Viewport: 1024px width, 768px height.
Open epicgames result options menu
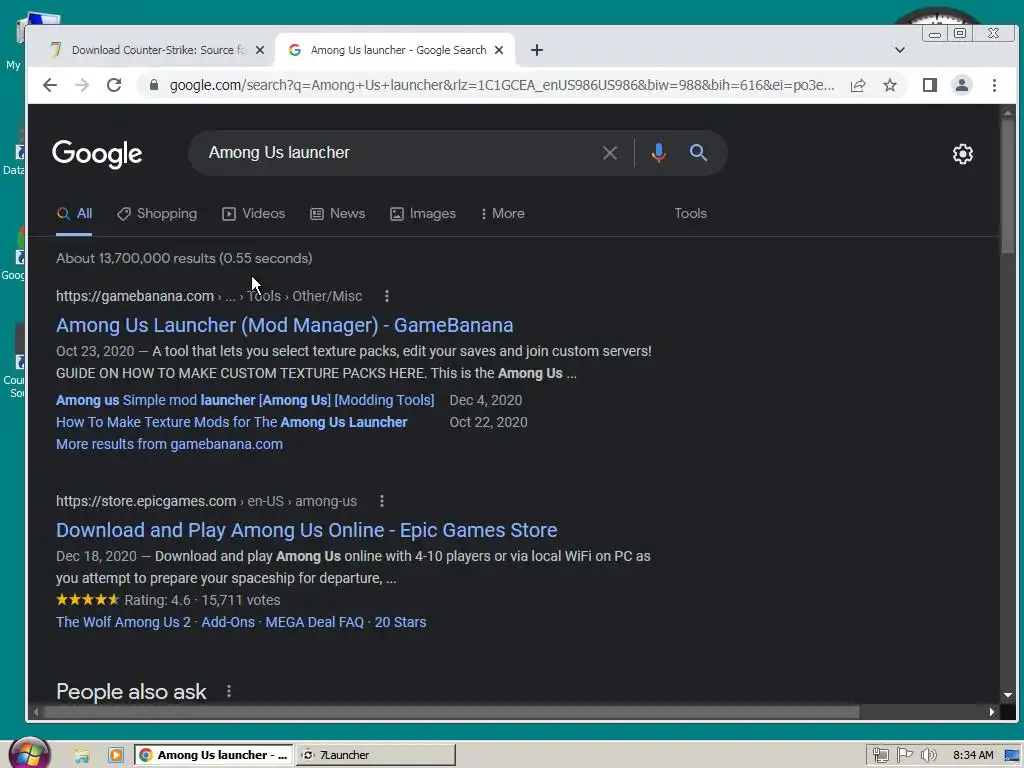(x=381, y=501)
